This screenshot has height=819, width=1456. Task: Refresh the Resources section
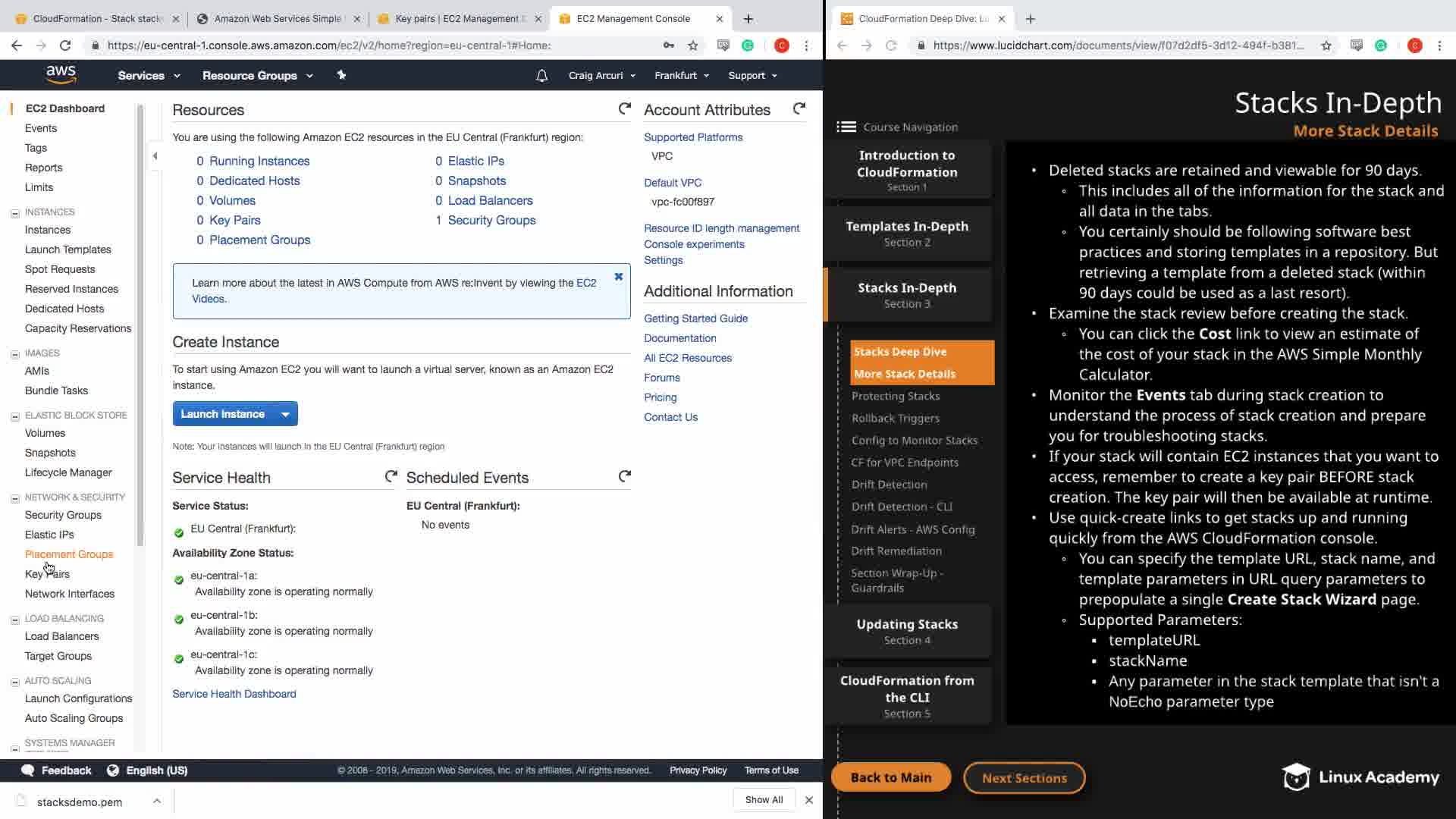[624, 109]
